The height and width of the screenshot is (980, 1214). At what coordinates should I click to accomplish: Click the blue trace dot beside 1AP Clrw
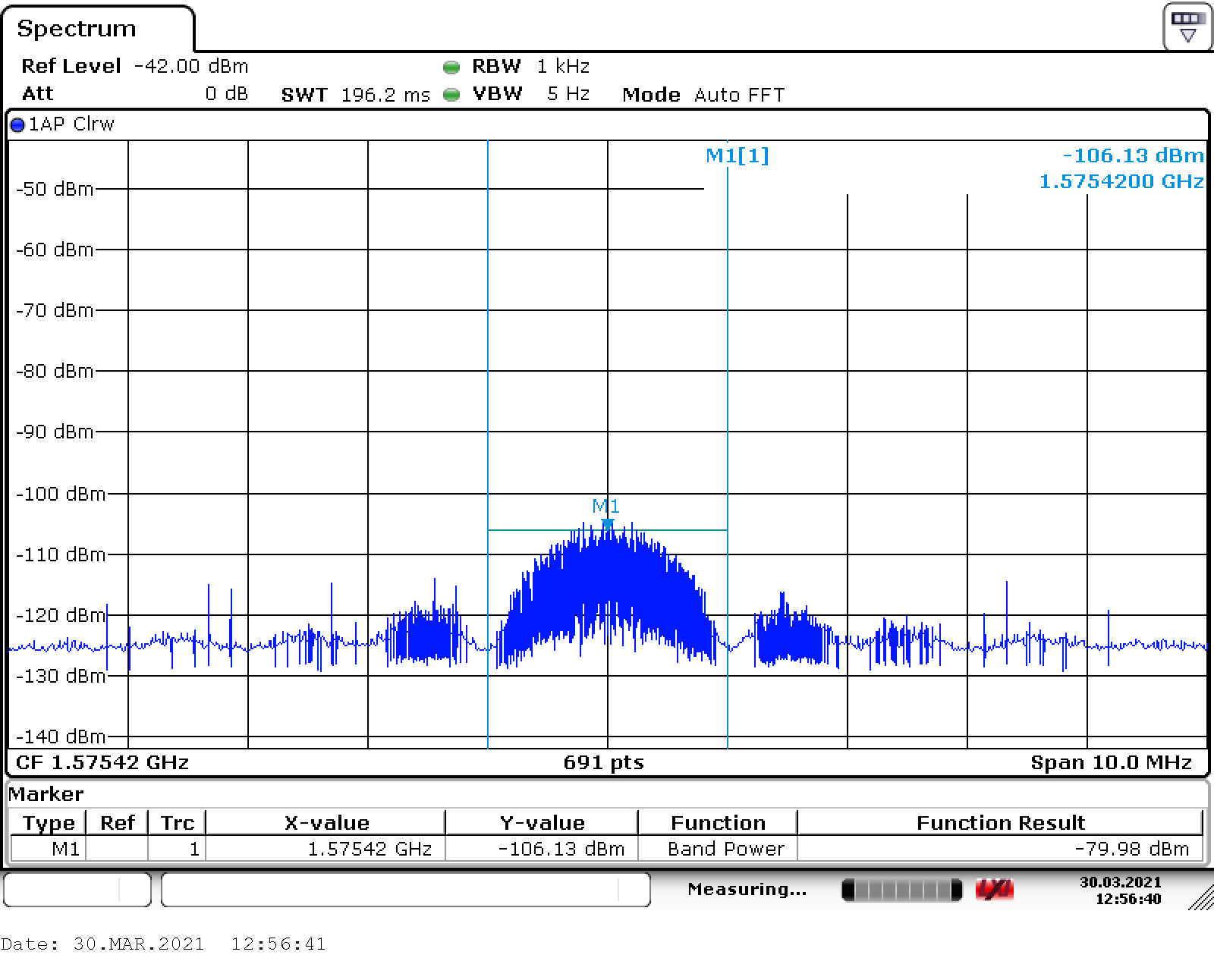click(x=17, y=125)
